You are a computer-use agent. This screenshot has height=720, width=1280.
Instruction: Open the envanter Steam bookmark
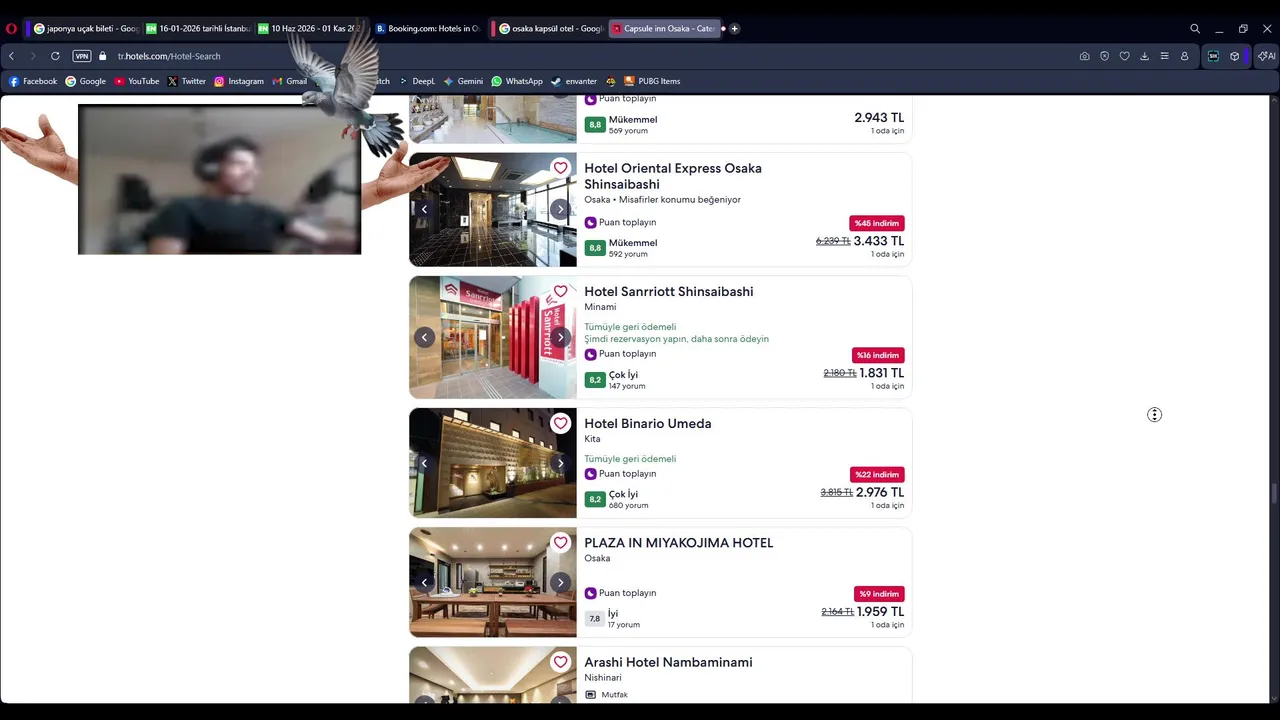[574, 81]
